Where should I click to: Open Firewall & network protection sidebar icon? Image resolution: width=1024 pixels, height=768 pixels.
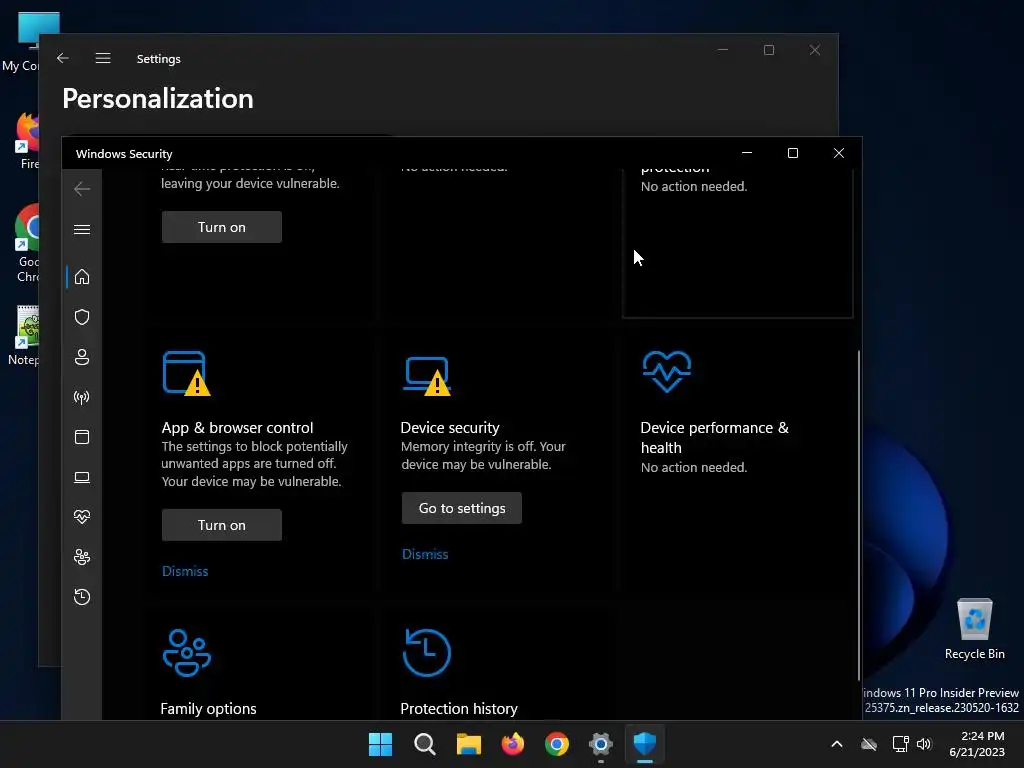point(82,397)
